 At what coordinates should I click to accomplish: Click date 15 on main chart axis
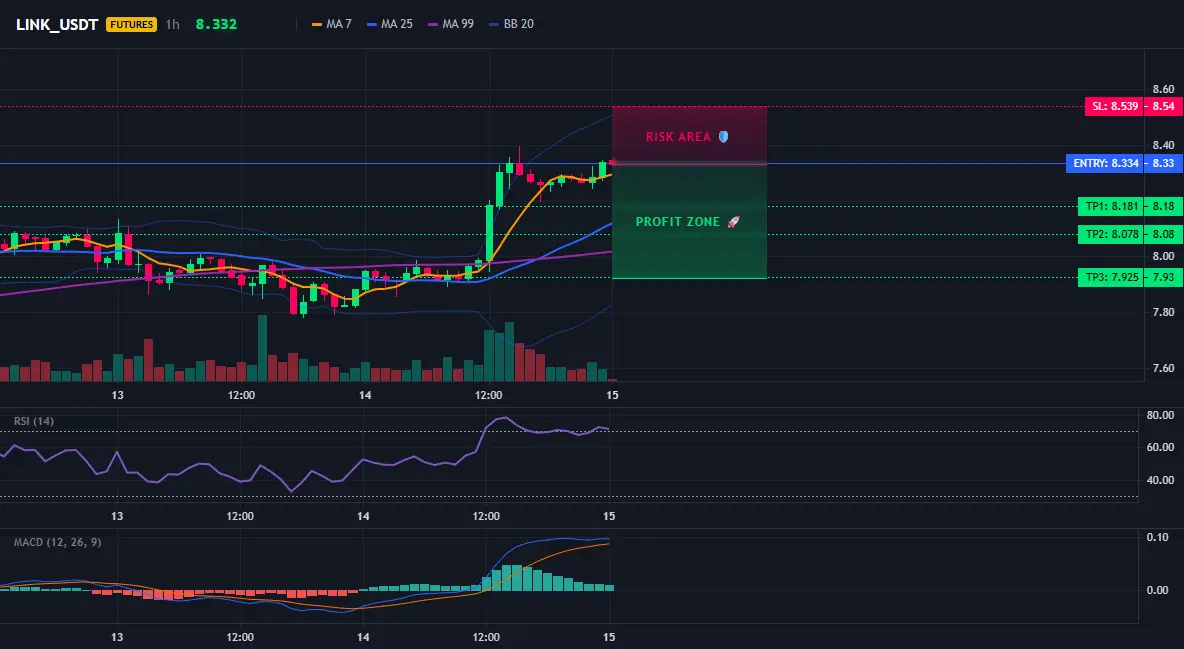point(612,395)
